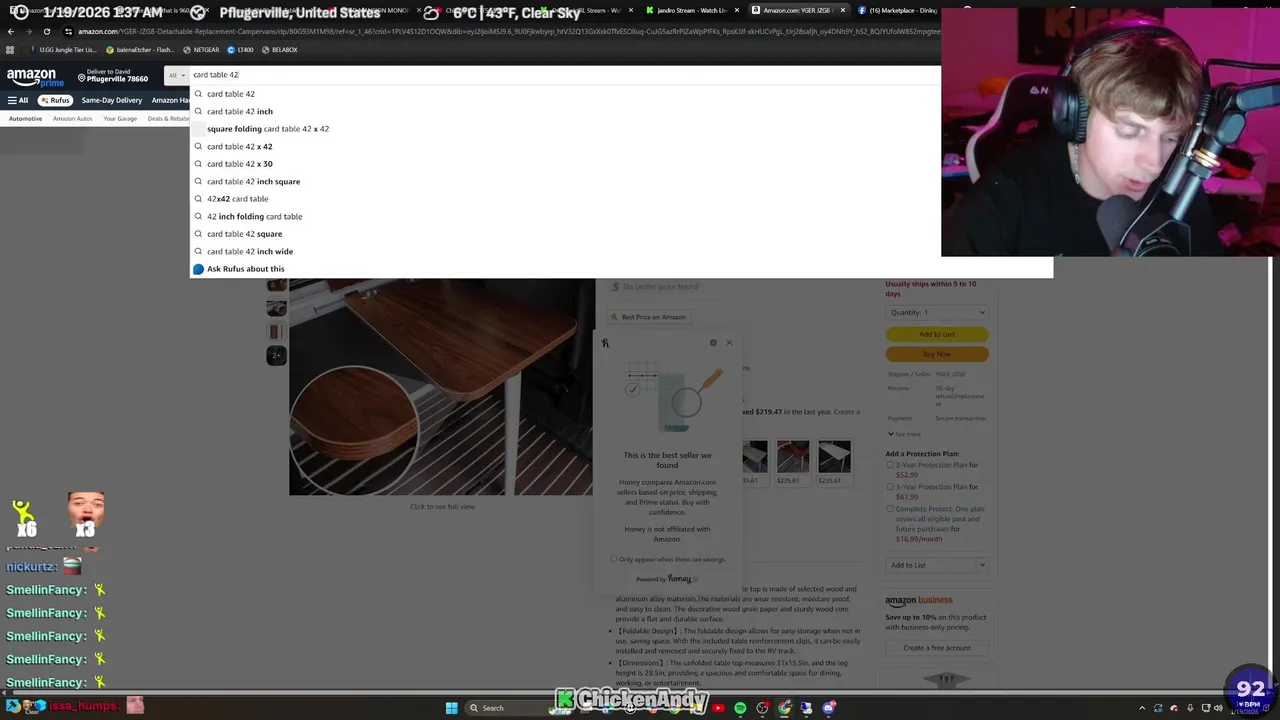Select suggestion '42x42 card table'
Screen dimensions: 1280x720
(237, 199)
